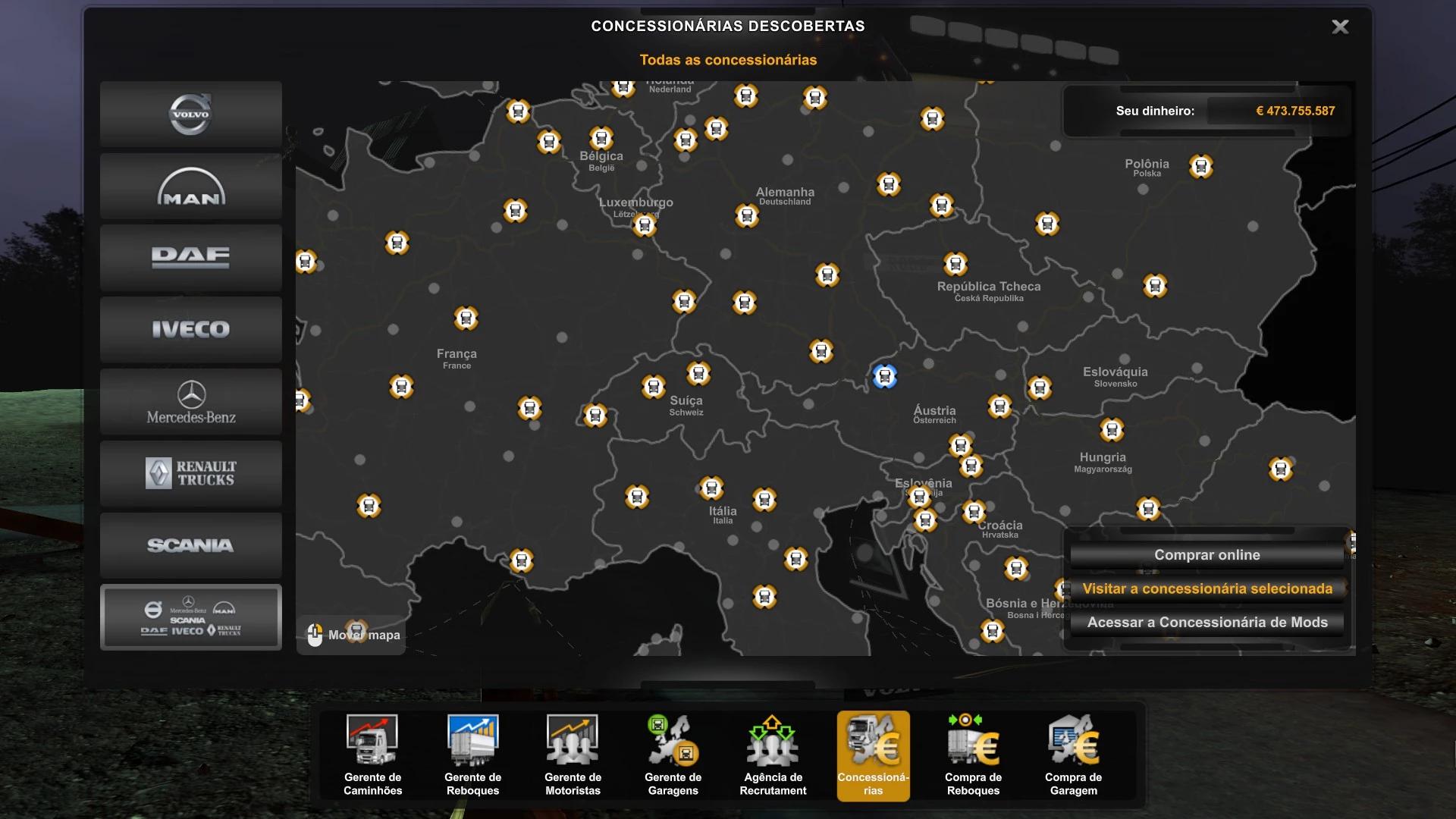Open Gerente de Caminhões manager
This screenshot has width=1456, height=819.
tap(372, 755)
